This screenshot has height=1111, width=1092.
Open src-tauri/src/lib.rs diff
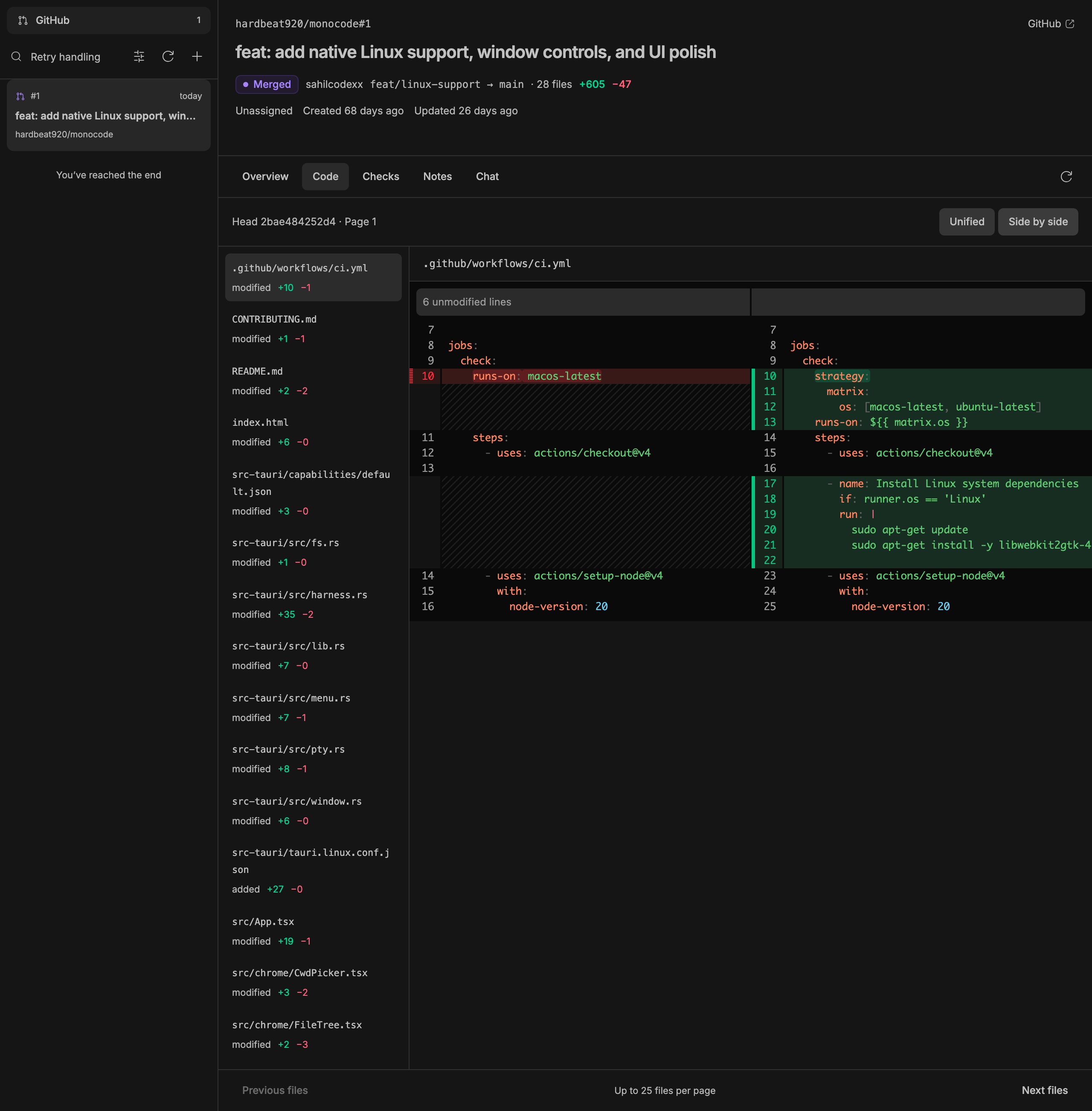click(313, 656)
